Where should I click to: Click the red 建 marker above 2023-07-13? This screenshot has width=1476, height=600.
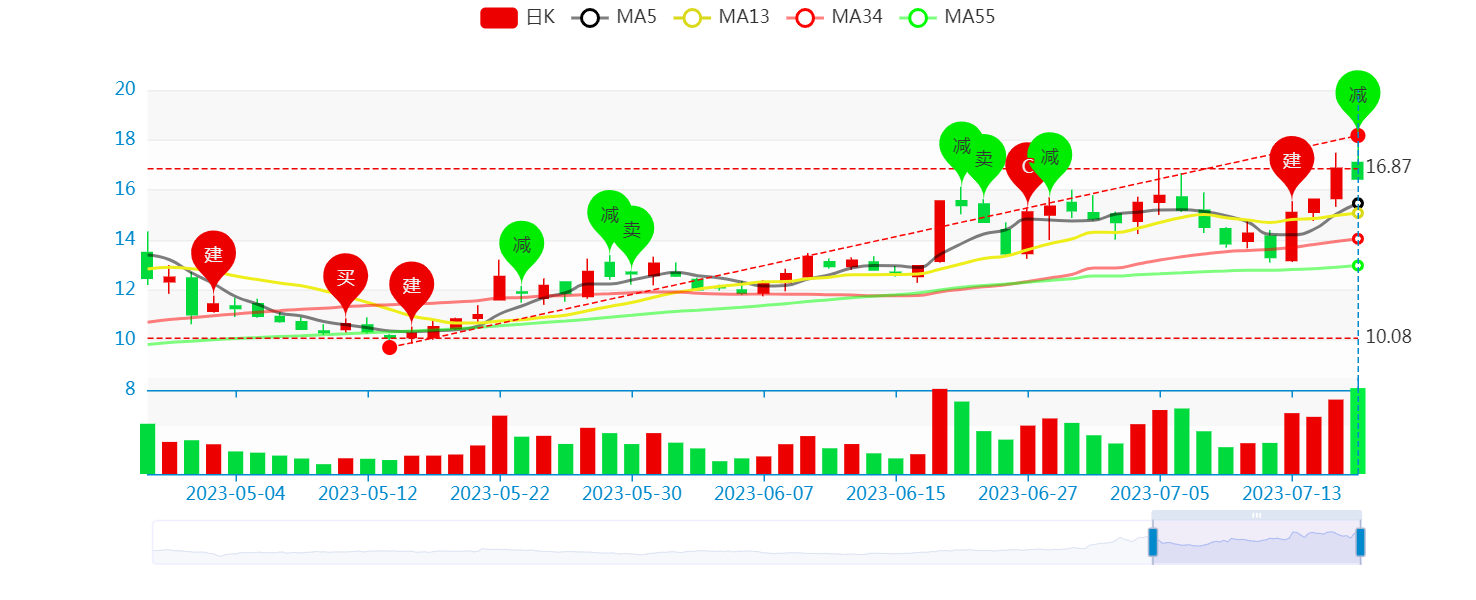tap(1291, 160)
